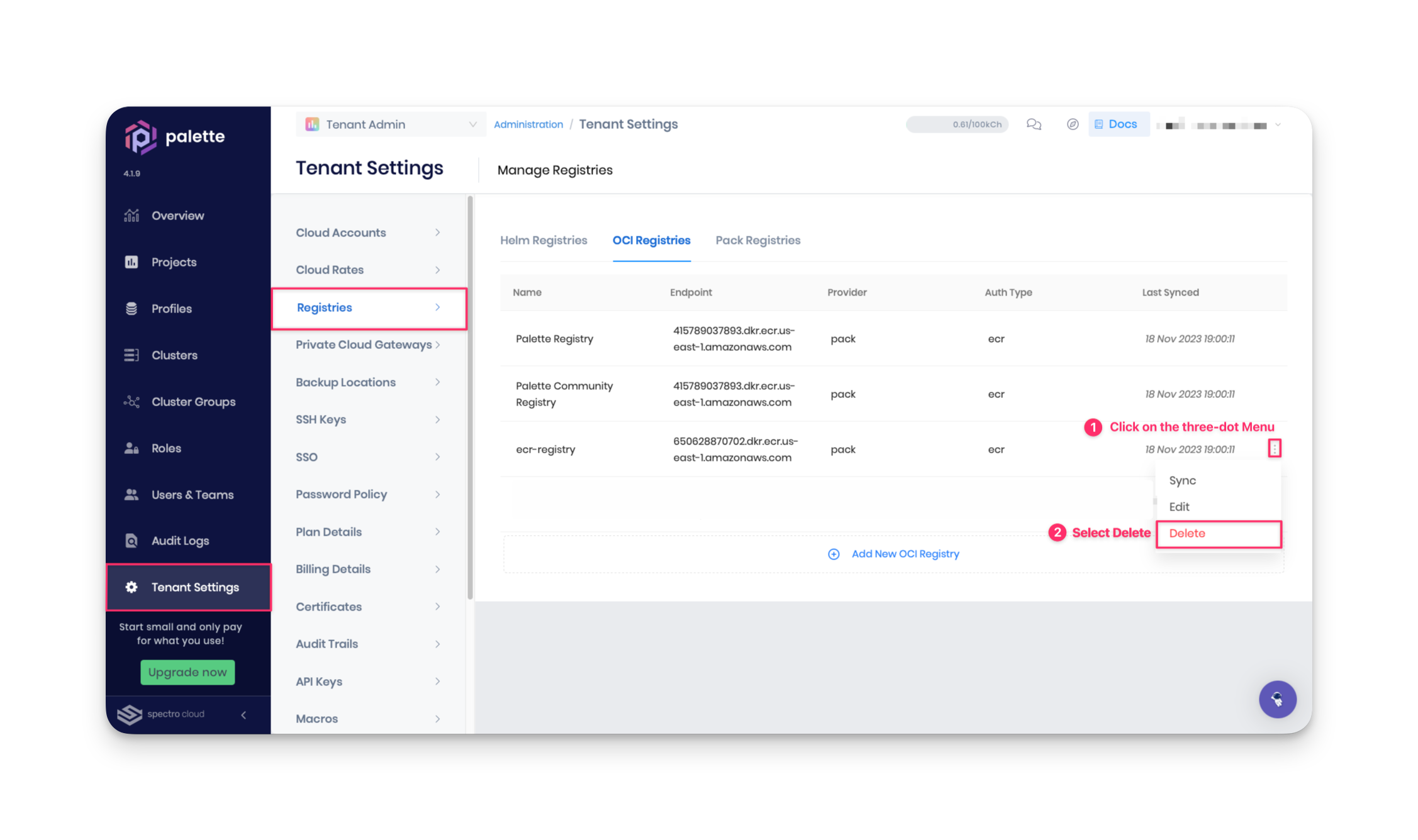Viewport: 1418px width, 840px height.
Task: Open Certificates settings
Action: point(369,607)
